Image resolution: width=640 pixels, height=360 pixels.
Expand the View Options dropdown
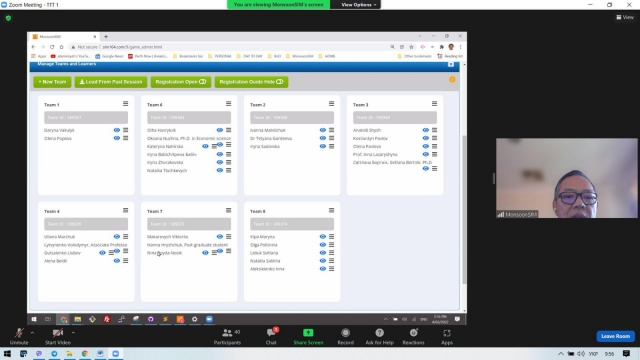[x=358, y=5]
